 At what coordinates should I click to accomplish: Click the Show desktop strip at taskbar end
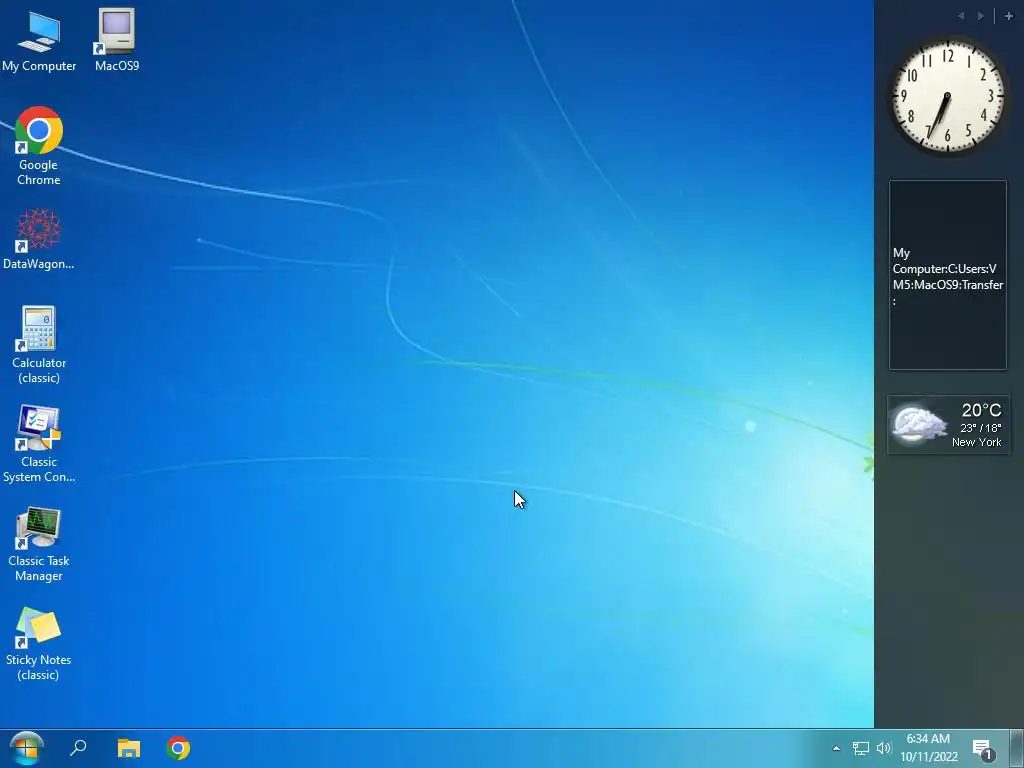tap(1017, 748)
